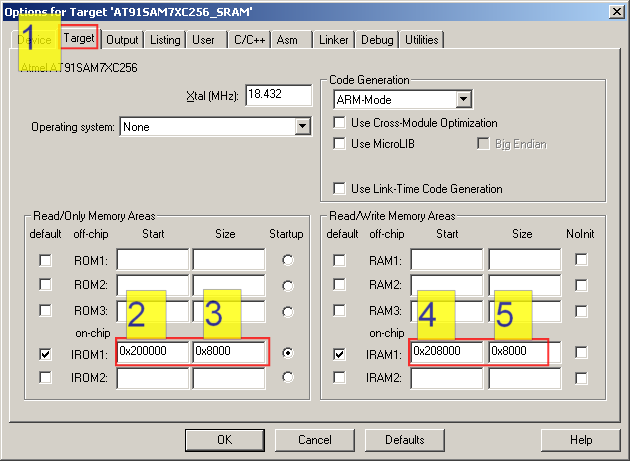Image resolution: width=630 pixels, height=461 pixels.
Task: Uncheck the IROM1 default checkbox
Action: (x=45, y=354)
